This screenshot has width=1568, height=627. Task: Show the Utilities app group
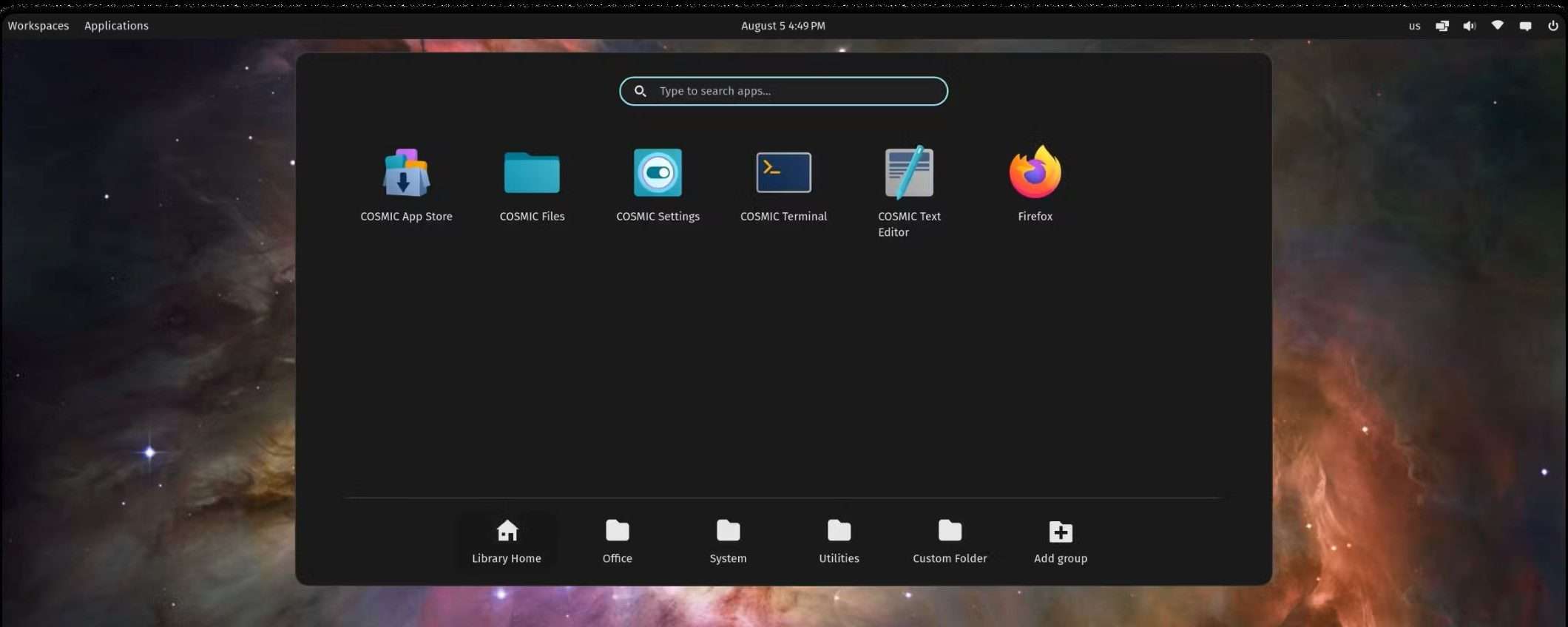(x=839, y=541)
